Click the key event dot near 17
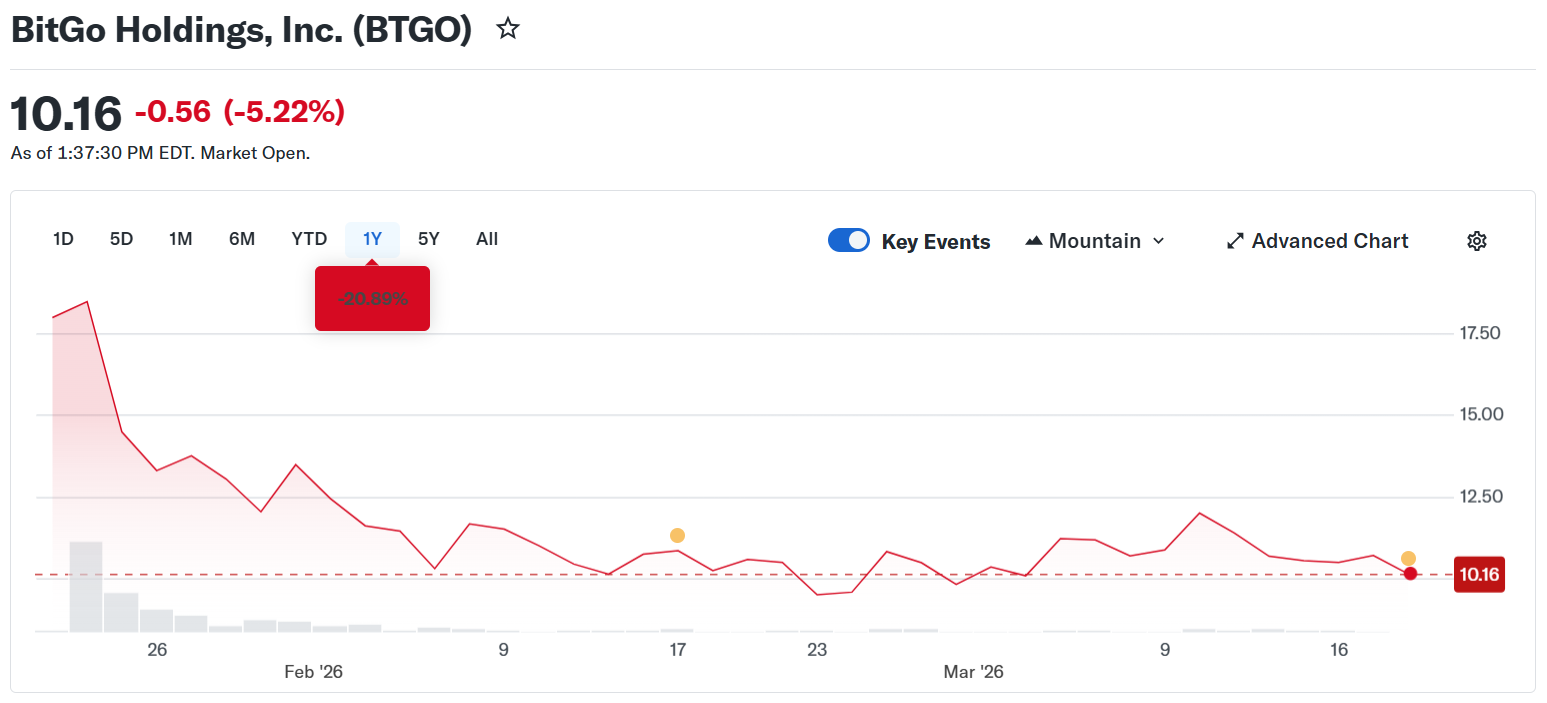The image size is (1547, 703). tap(677, 536)
